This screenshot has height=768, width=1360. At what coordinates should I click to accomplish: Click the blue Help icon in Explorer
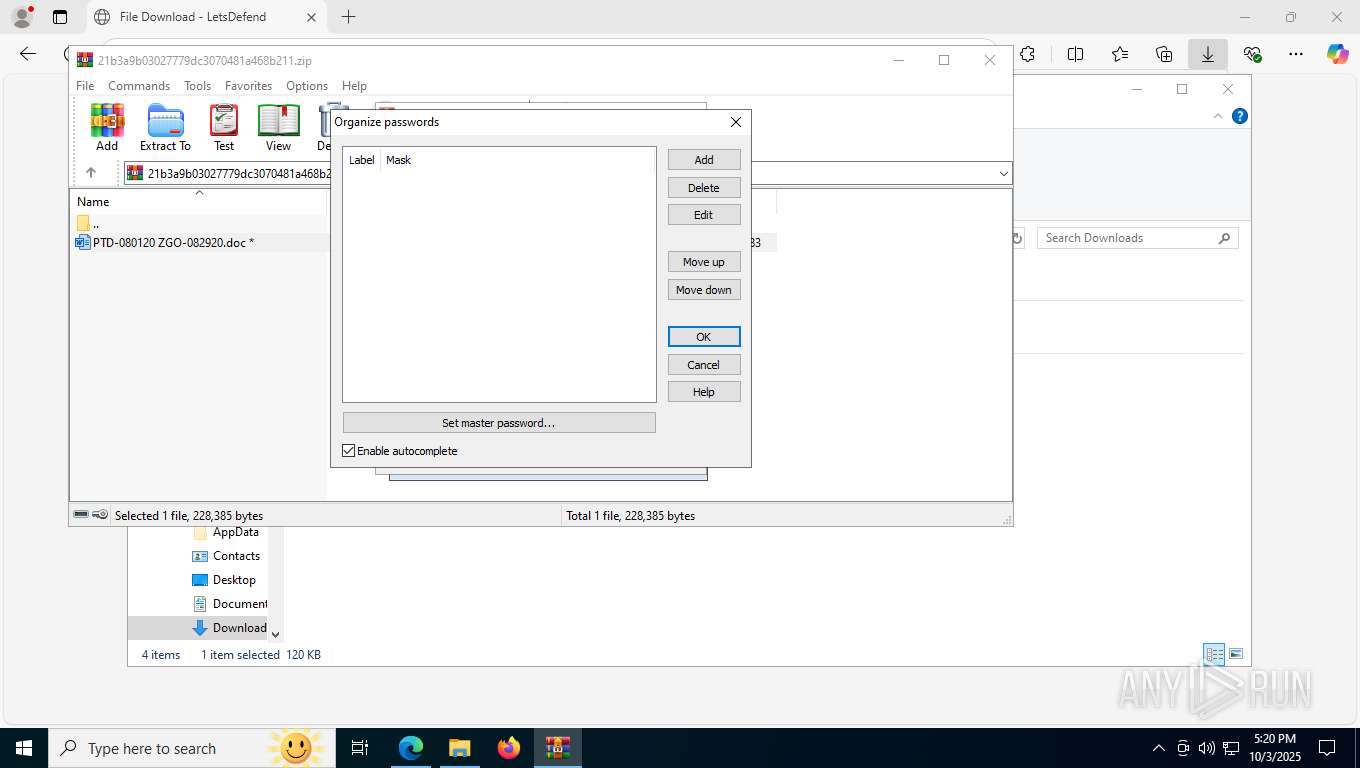coord(1240,116)
